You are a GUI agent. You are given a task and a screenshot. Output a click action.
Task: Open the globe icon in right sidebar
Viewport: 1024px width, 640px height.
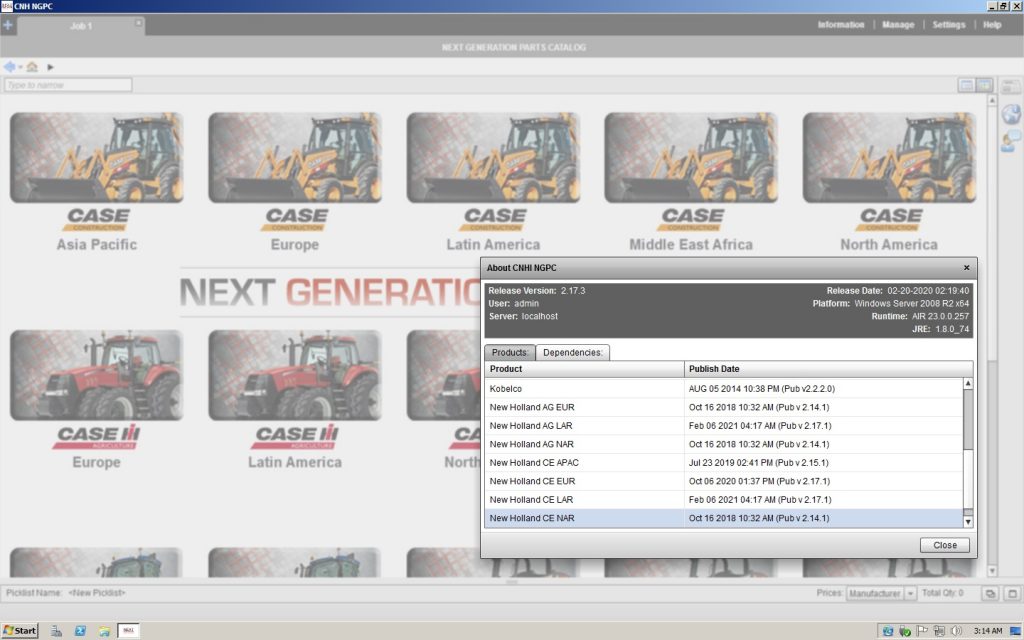pos(1011,114)
